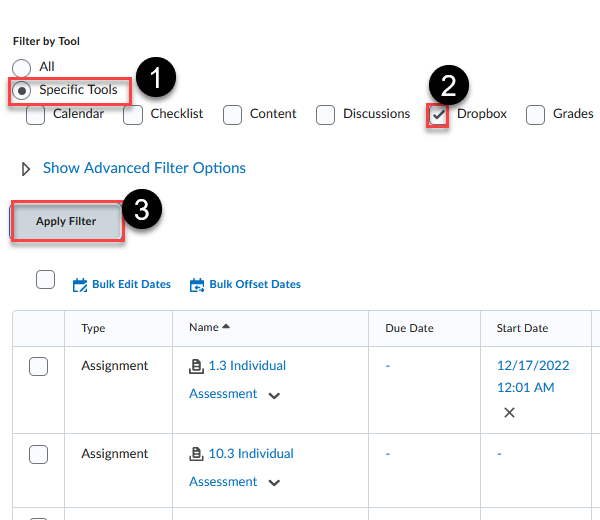Uncheck the Dropbox checkbox
600x520 pixels.
pos(437,115)
